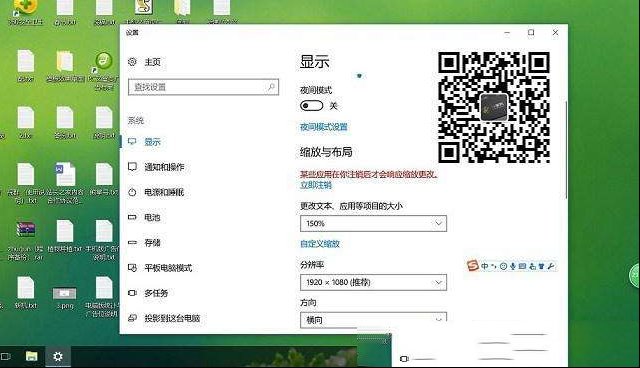The image size is (640, 368).
Task: Open 电源和睡眠 settings
Action: tap(164, 192)
